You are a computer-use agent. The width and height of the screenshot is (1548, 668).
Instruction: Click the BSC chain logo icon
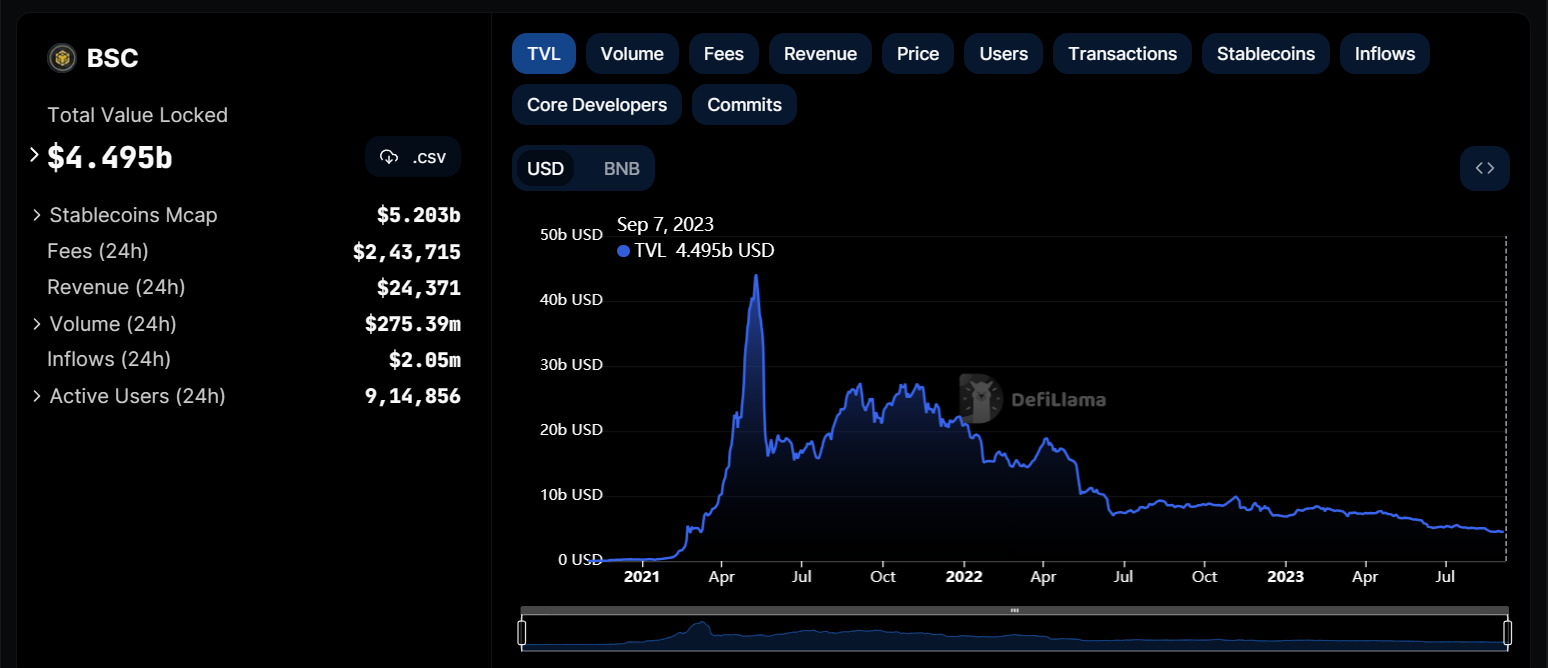(62, 58)
